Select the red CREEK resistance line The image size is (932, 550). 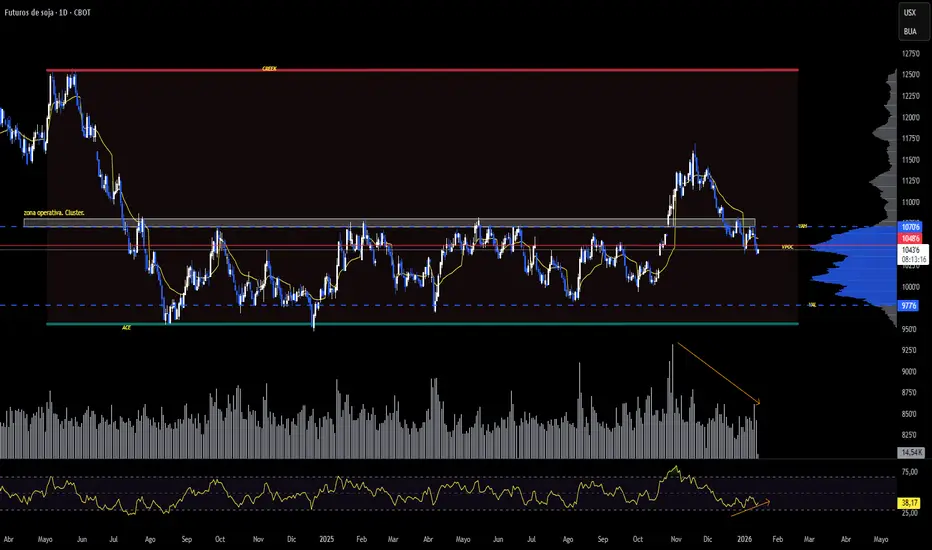coord(422,70)
